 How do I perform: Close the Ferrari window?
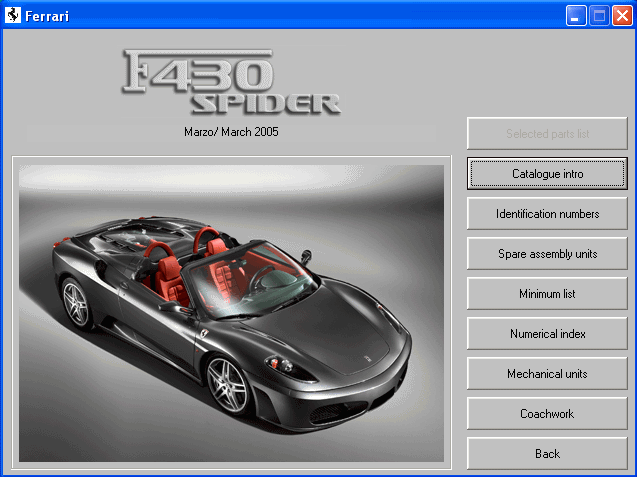pyautogui.click(x=622, y=16)
